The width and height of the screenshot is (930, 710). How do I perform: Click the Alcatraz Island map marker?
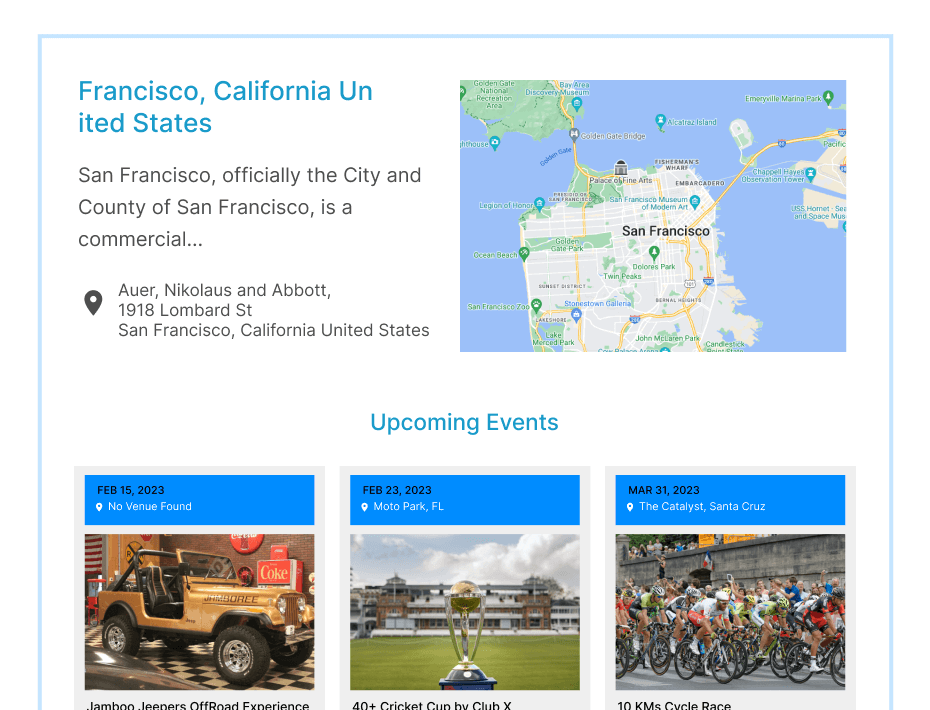click(660, 121)
